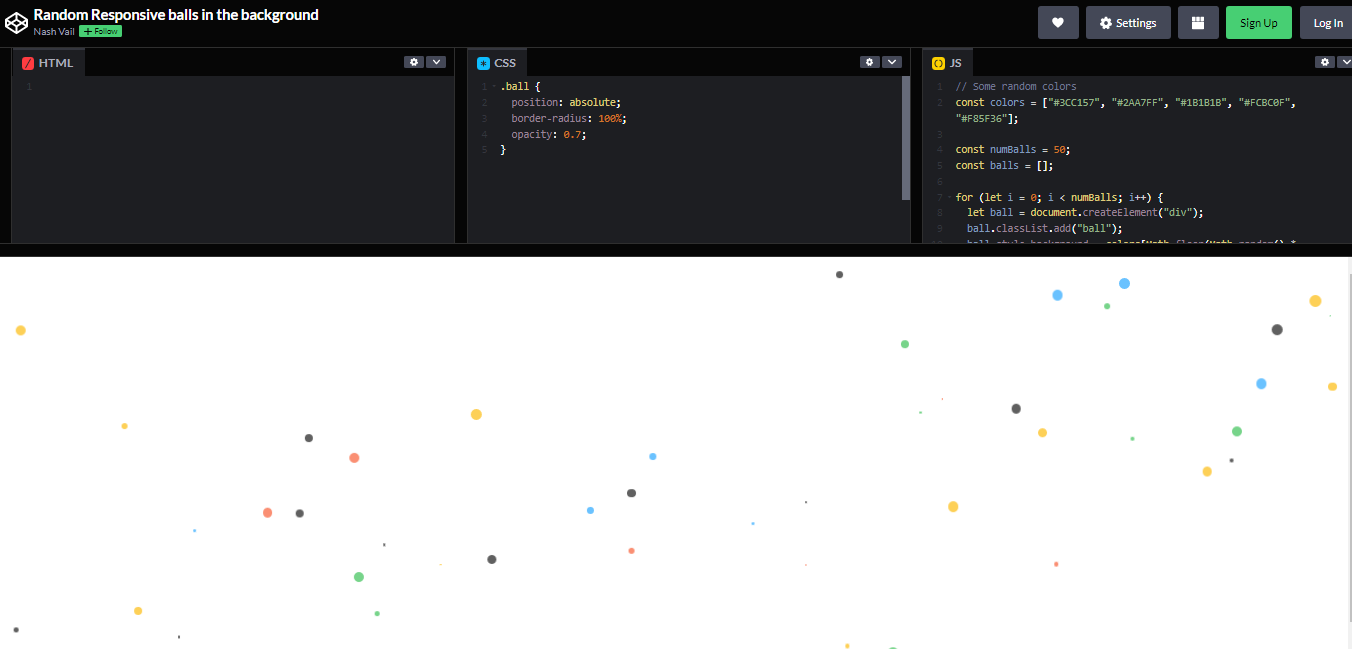Love this pen with the heart button
This screenshot has width=1352, height=649.
[1058, 23]
